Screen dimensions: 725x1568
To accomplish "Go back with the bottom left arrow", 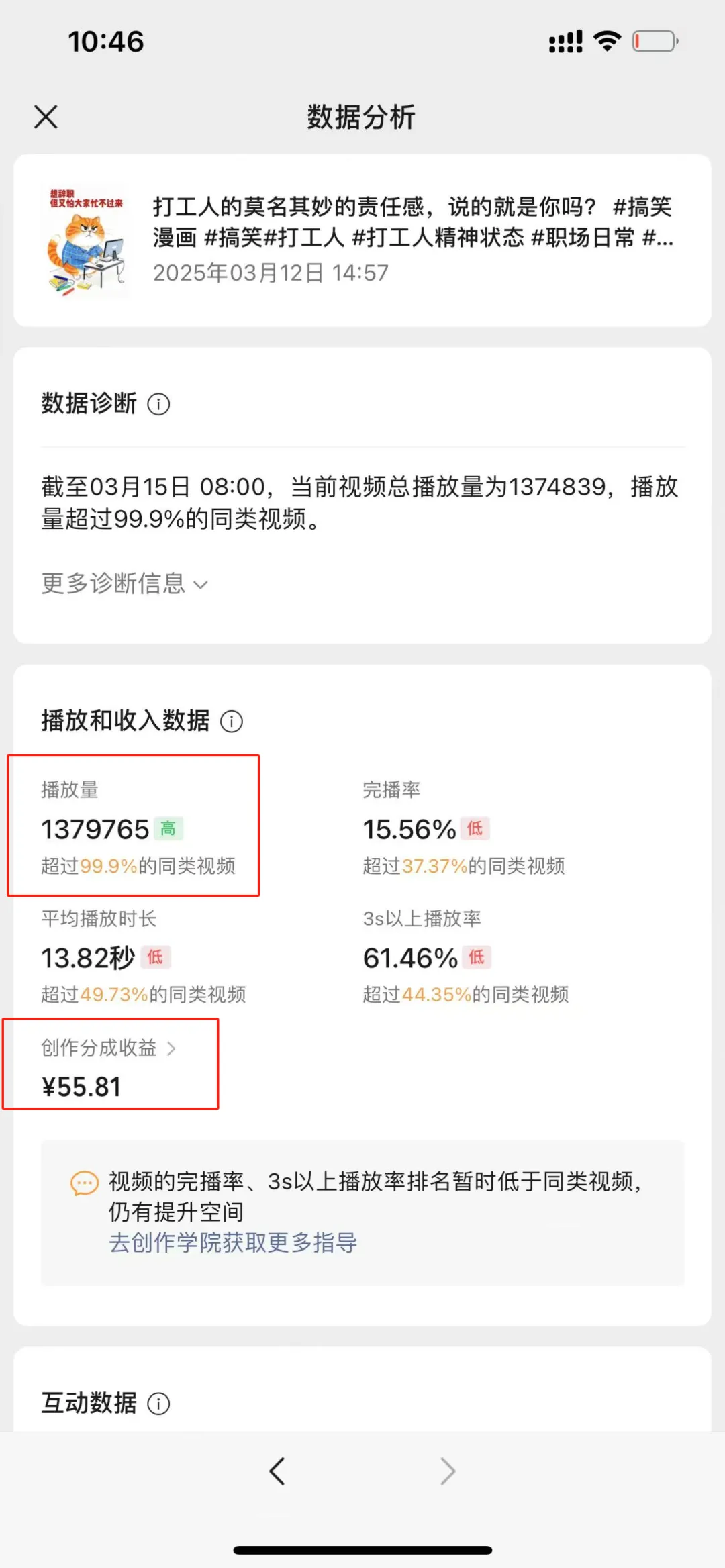I will click(277, 1471).
